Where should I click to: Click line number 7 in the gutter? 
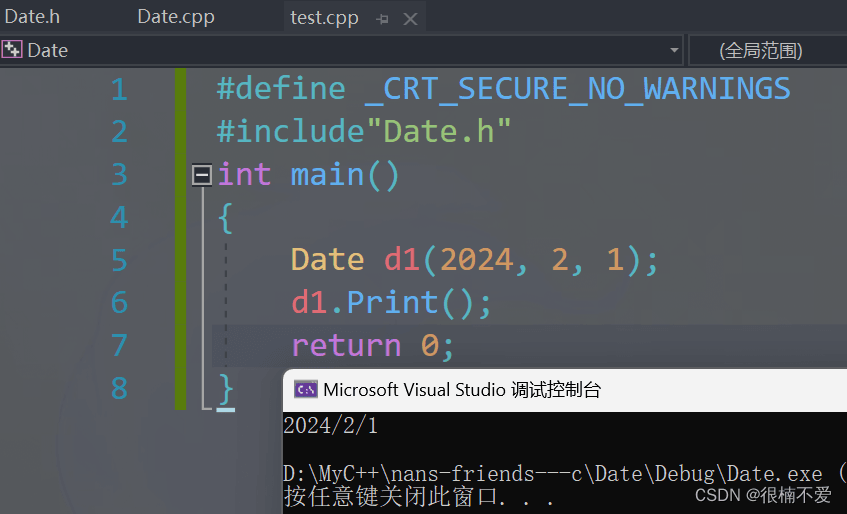point(119,346)
